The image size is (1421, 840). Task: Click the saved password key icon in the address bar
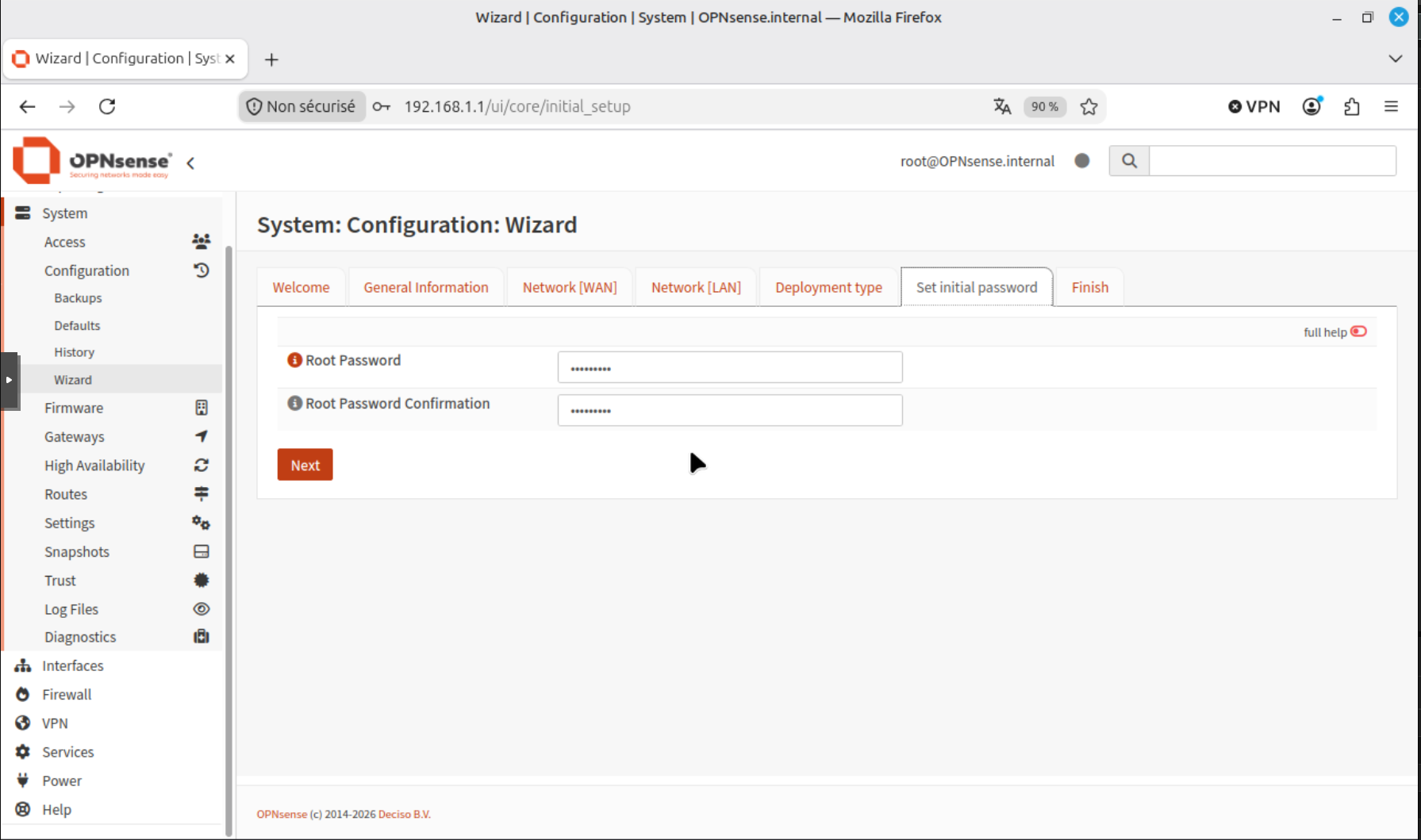pyautogui.click(x=382, y=106)
